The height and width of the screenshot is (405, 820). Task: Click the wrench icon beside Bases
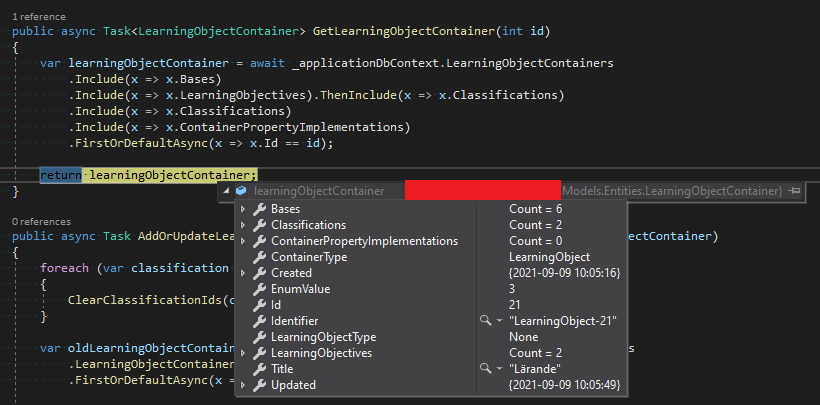259,209
